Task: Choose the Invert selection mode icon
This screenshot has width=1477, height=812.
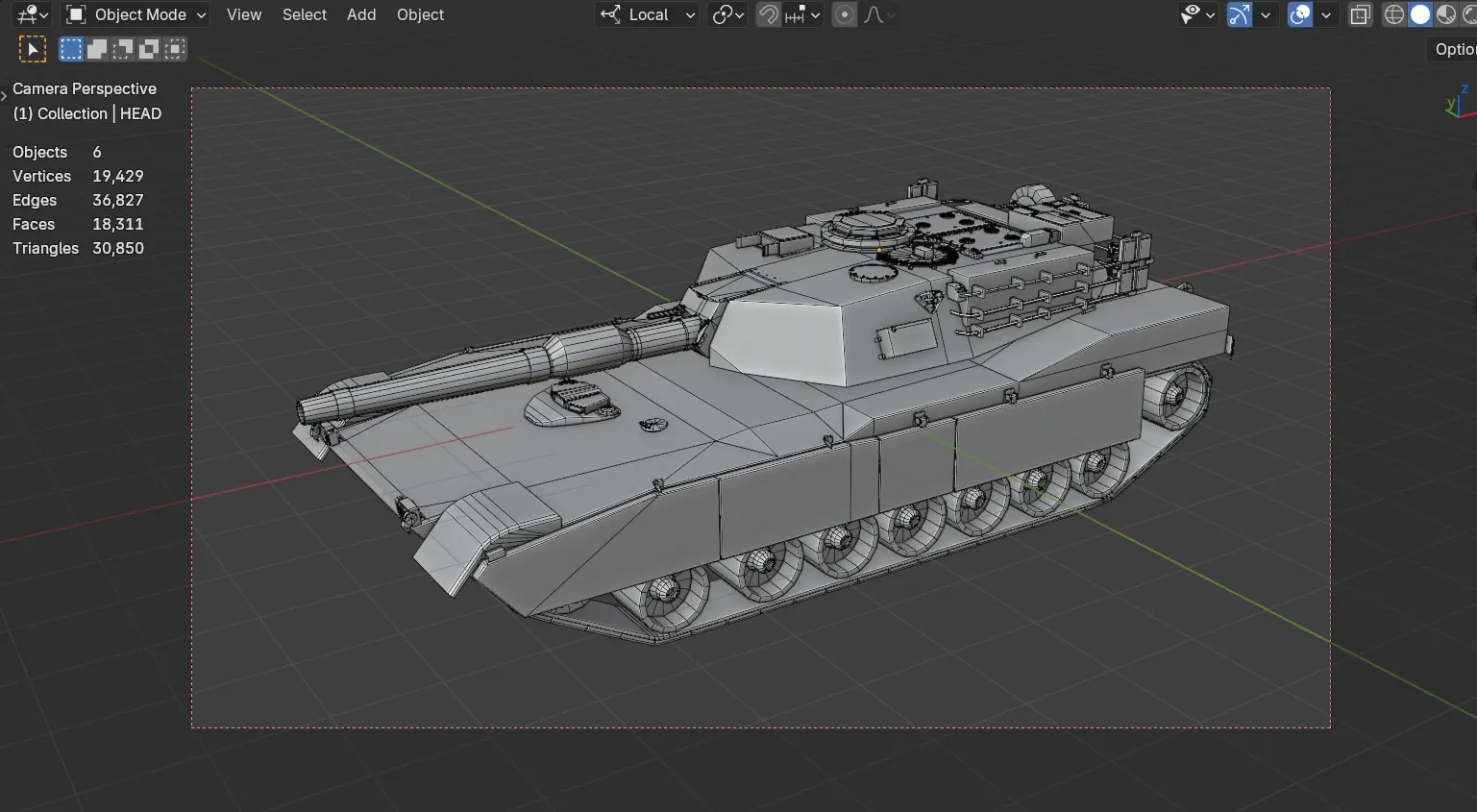Action: [149, 49]
